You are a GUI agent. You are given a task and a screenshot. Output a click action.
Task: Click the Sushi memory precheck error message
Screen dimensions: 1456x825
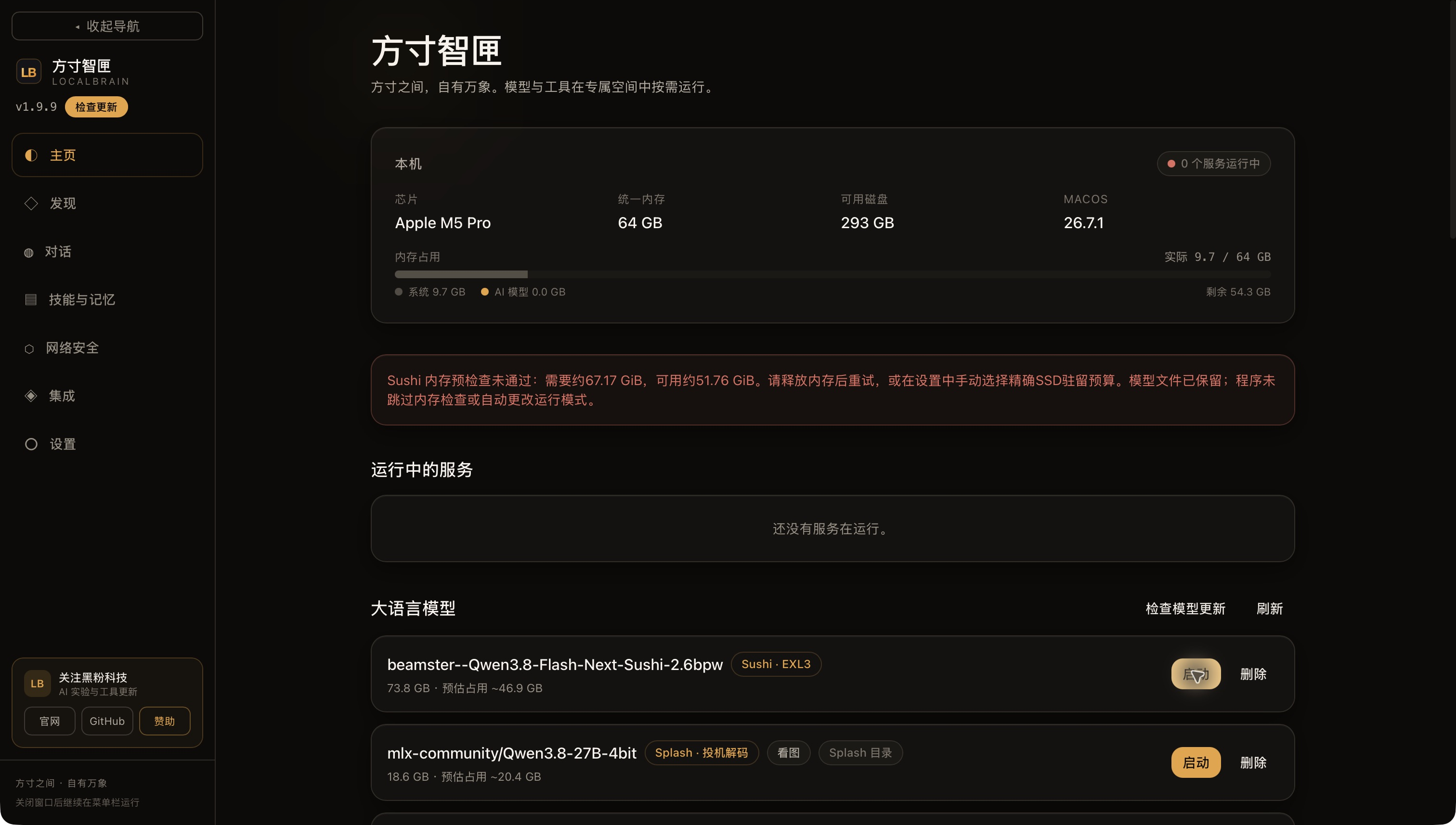(x=832, y=390)
